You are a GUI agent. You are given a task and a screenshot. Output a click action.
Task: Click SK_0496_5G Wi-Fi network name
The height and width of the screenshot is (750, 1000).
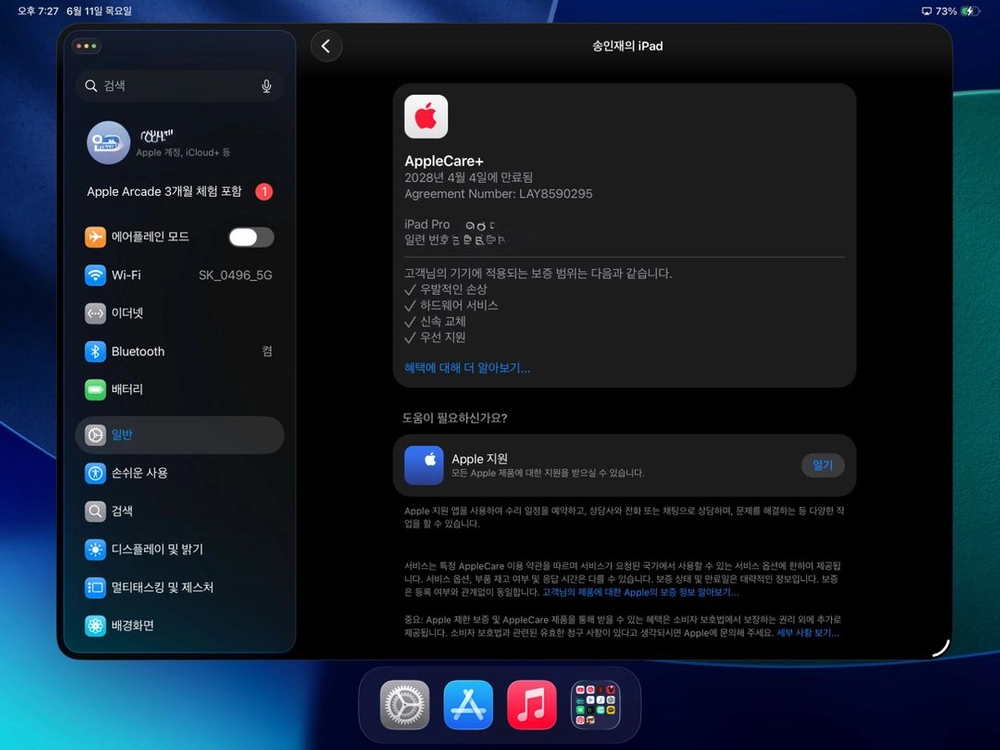(x=235, y=275)
